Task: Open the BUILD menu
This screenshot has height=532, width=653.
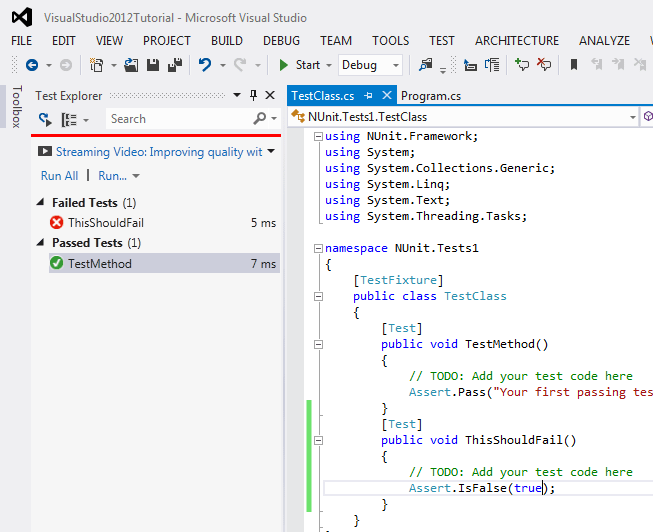Action: coord(227,41)
